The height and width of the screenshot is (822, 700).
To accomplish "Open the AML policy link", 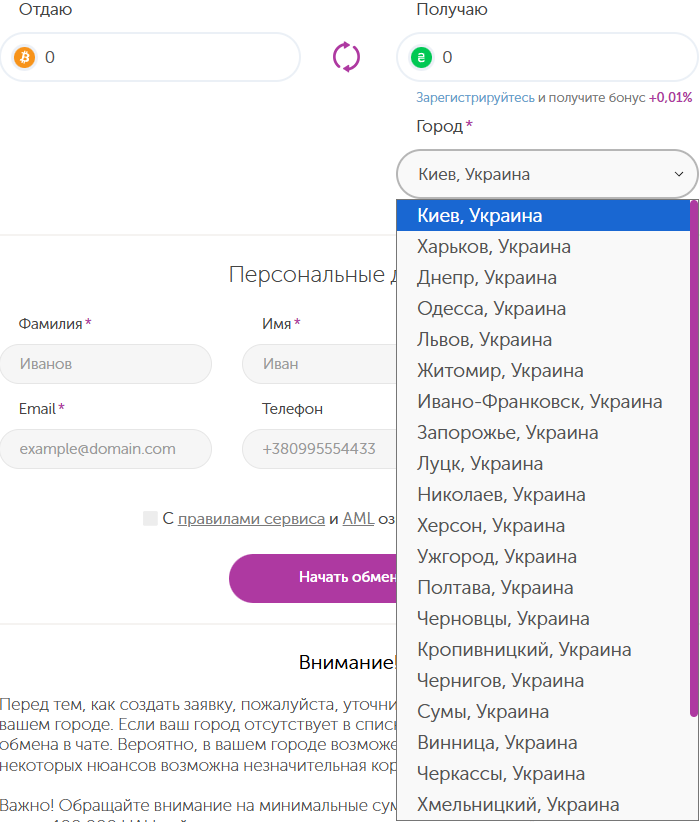I will (x=357, y=519).
